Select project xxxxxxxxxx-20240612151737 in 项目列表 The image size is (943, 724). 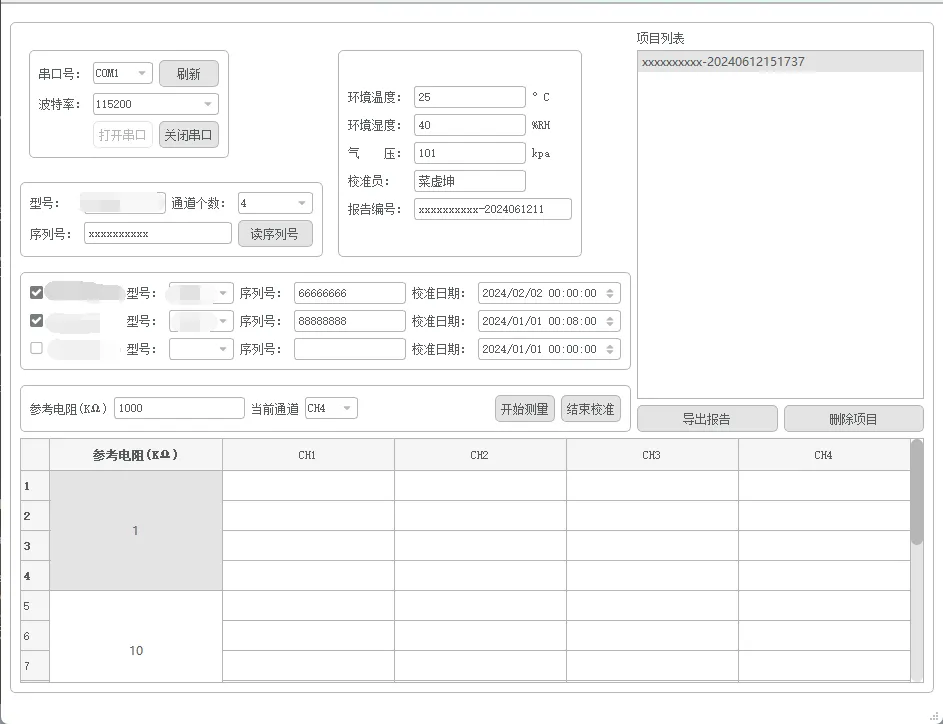pos(780,62)
